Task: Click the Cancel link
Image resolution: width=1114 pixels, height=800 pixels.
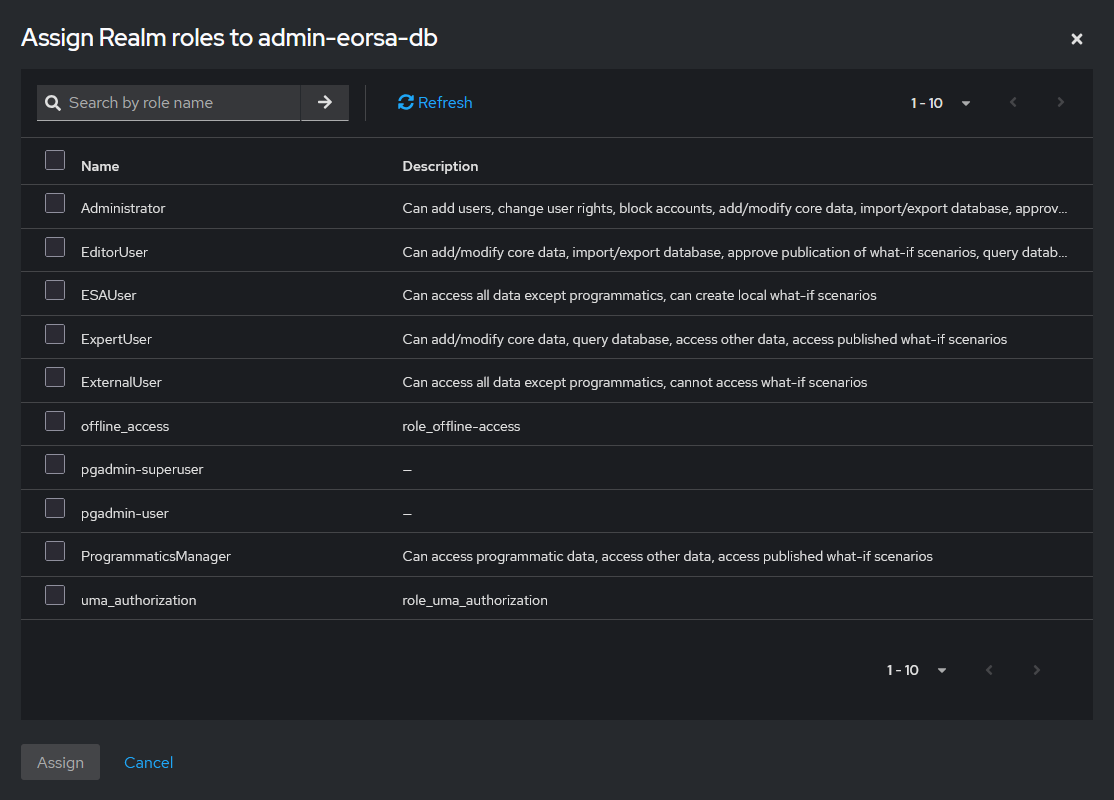Action: point(148,762)
